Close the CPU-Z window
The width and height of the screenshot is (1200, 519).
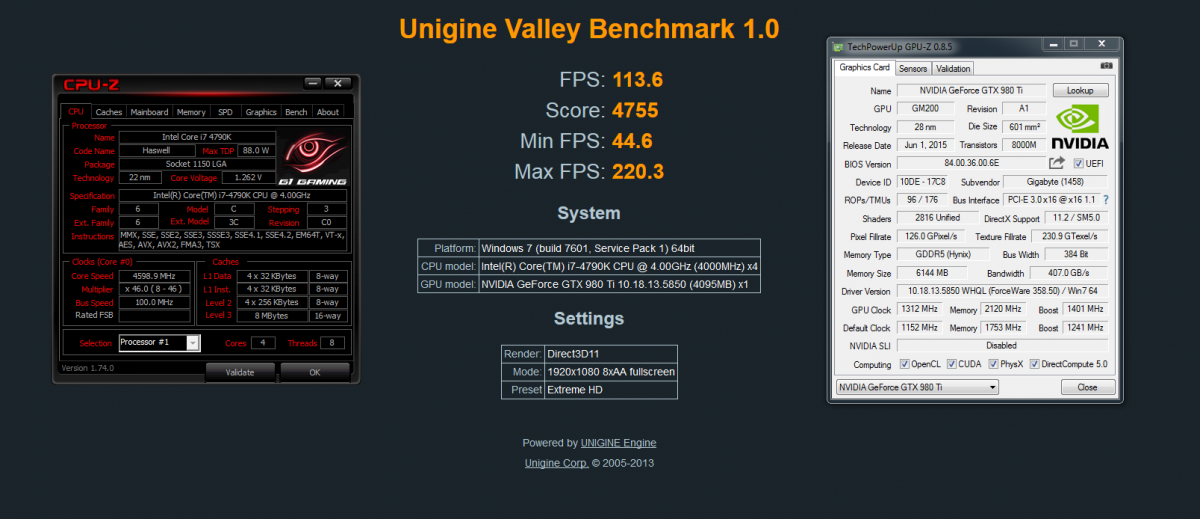pyautogui.click(x=338, y=83)
